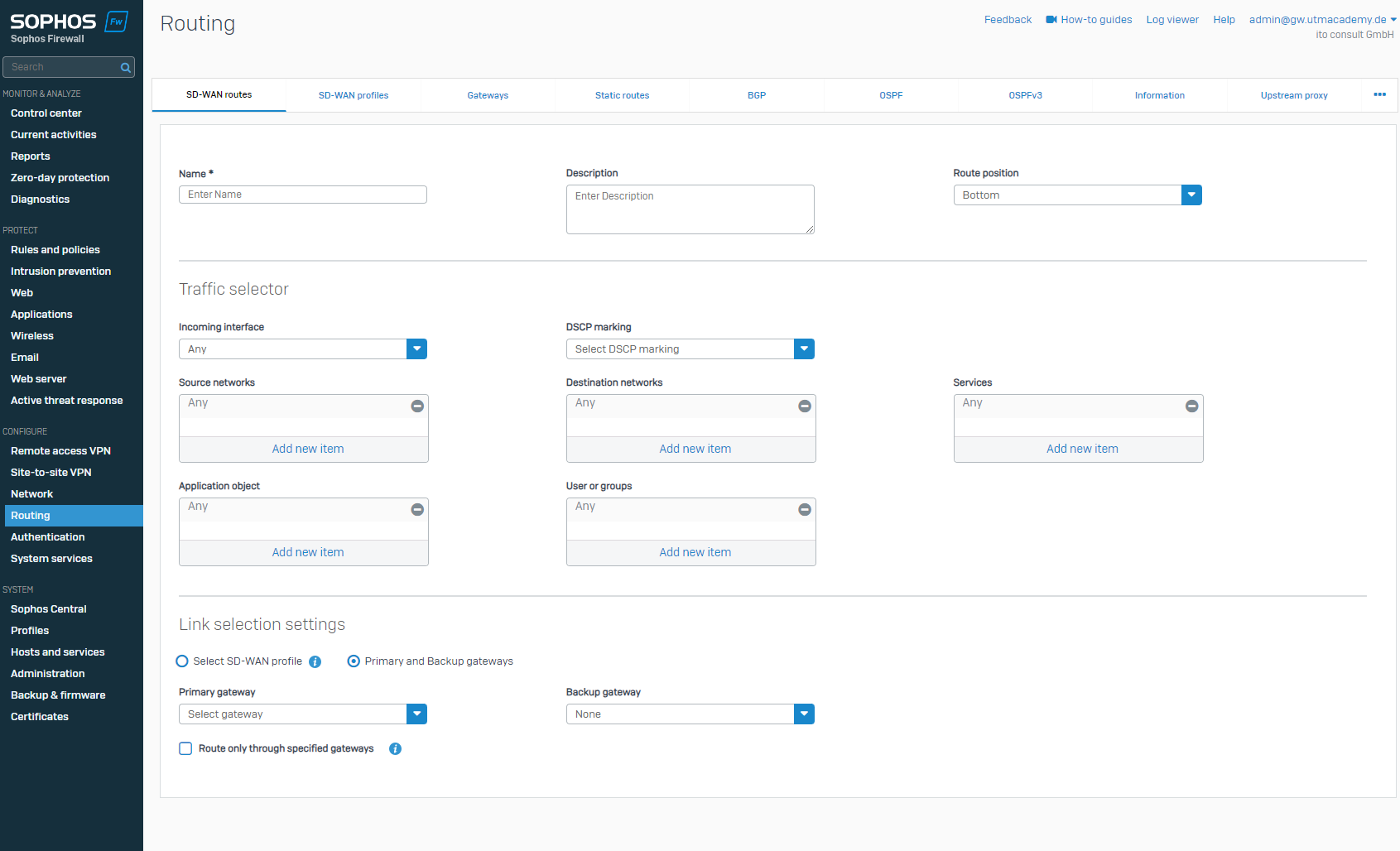Open the Log viewer link
The height and width of the screenshot is (851, 1400).
click(1171, 20)
